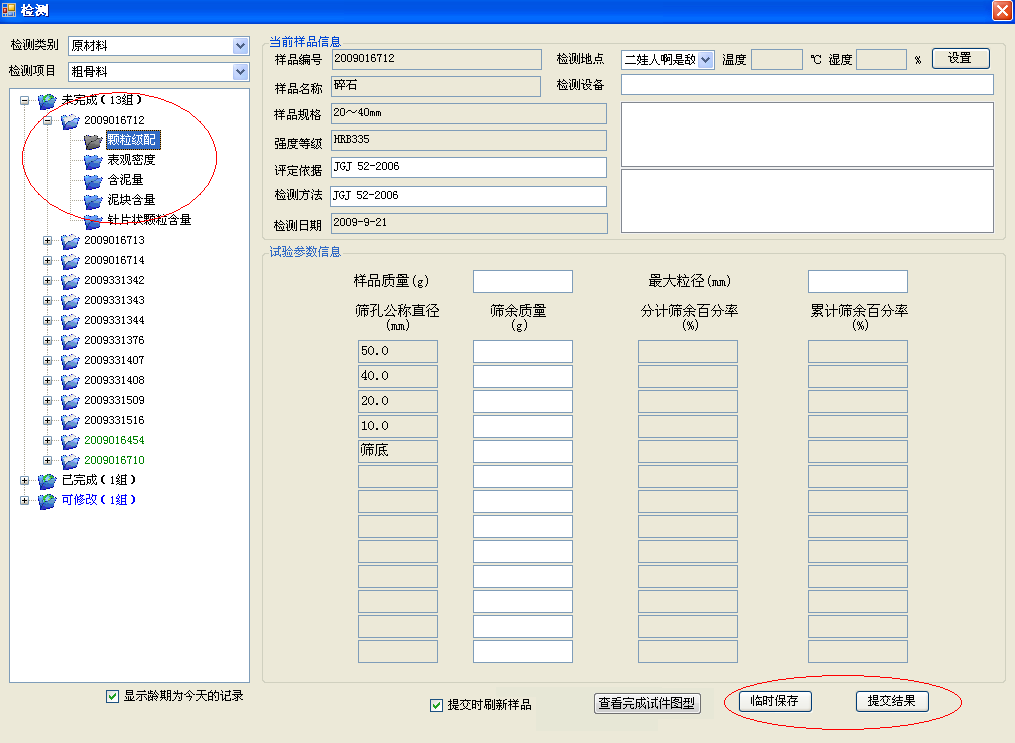Click the 已完成 group folder icon

(47, 481)
